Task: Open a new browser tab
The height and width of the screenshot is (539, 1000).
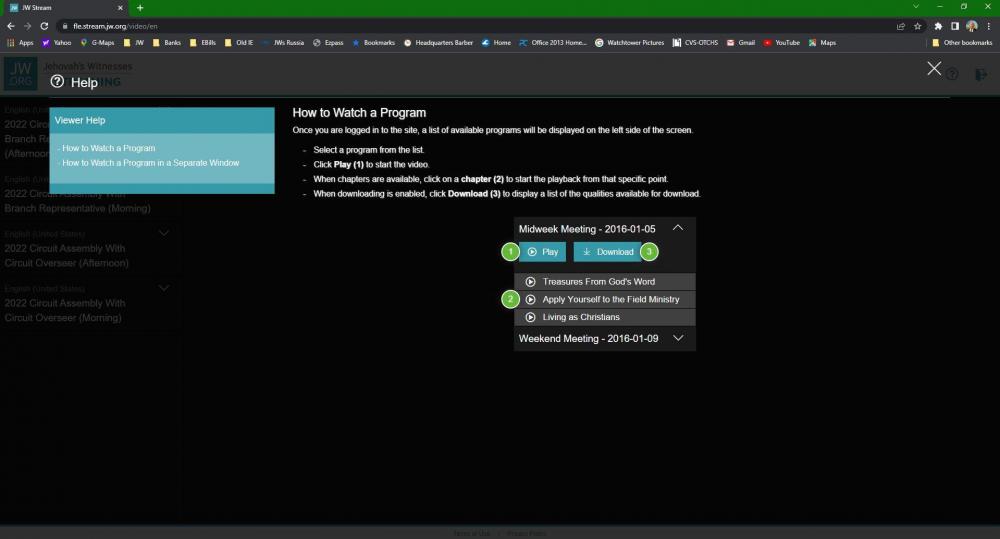Action: click(x=140, y=7)
